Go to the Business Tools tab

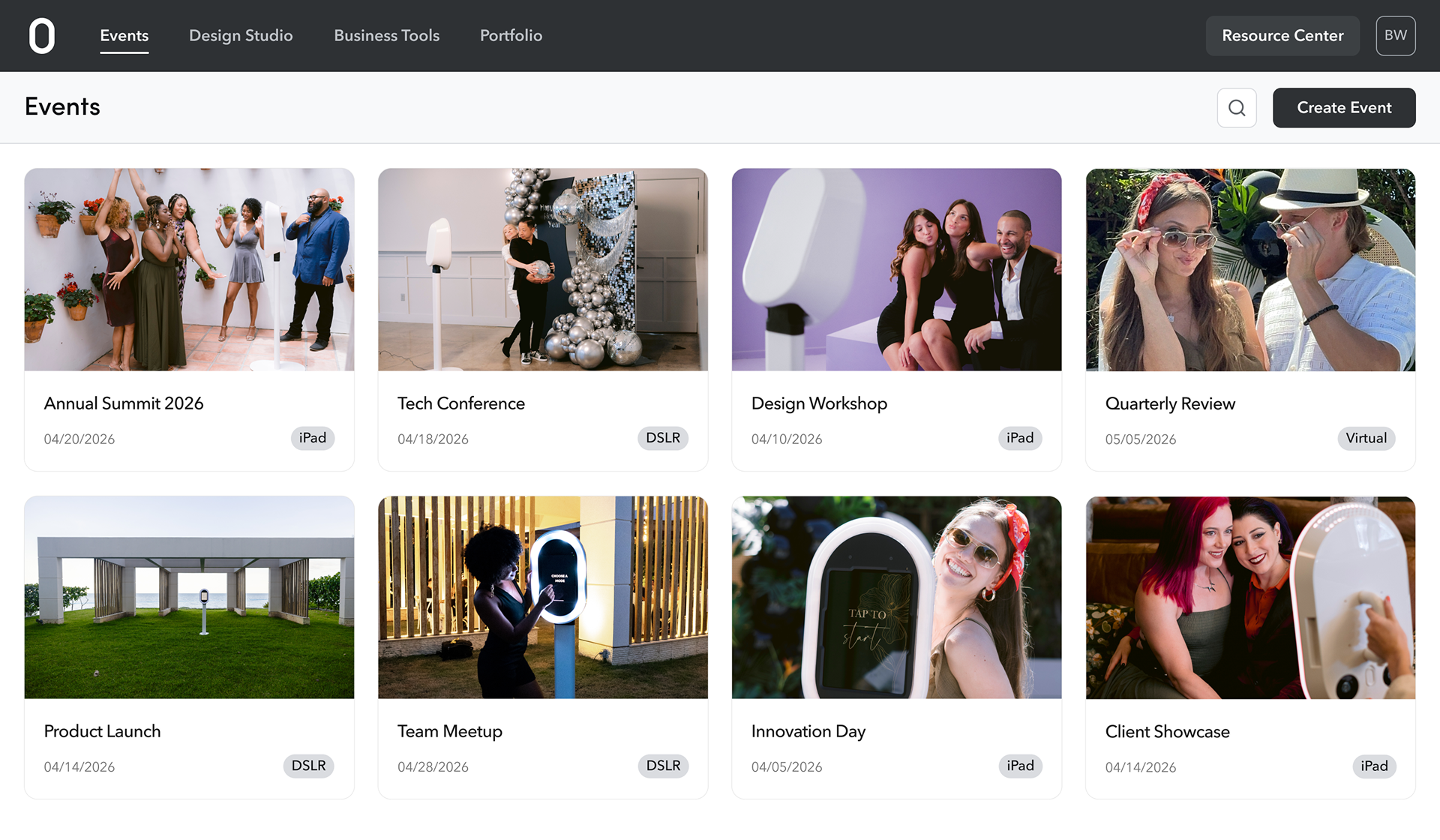387,36
